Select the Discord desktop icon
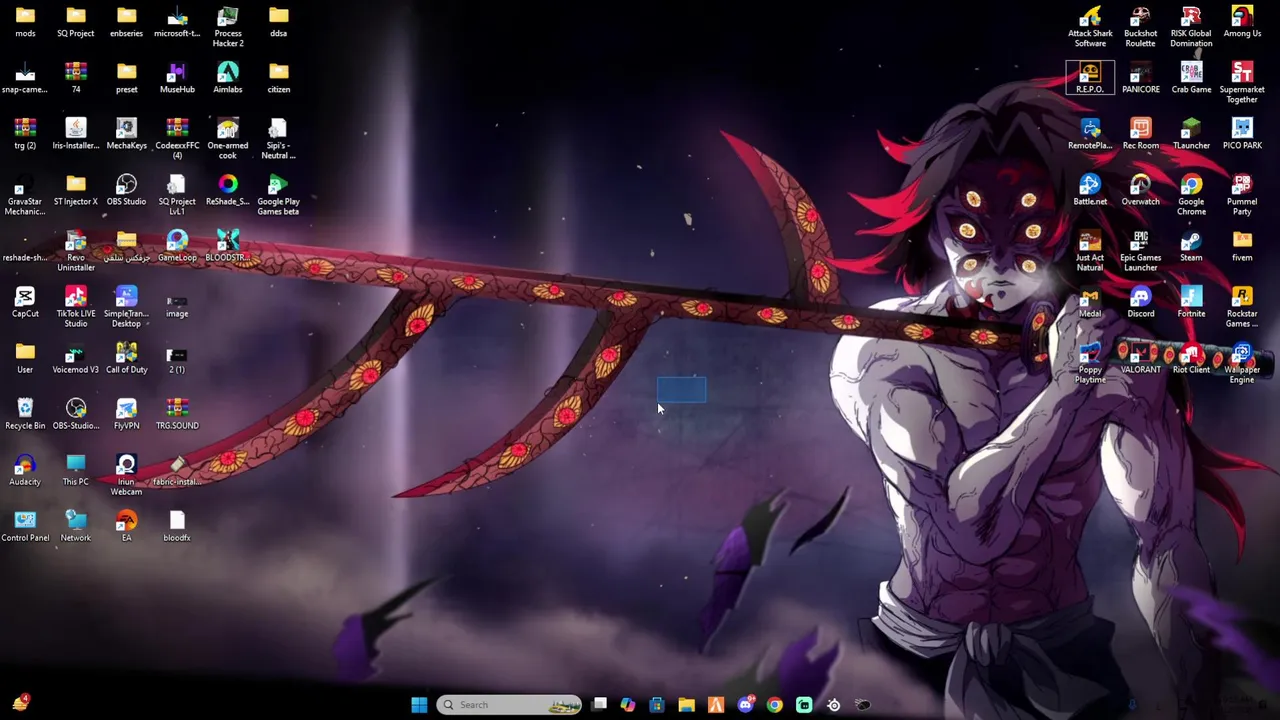The width and height of the screenshot is (1280, 720). (x=1140, y=301)
